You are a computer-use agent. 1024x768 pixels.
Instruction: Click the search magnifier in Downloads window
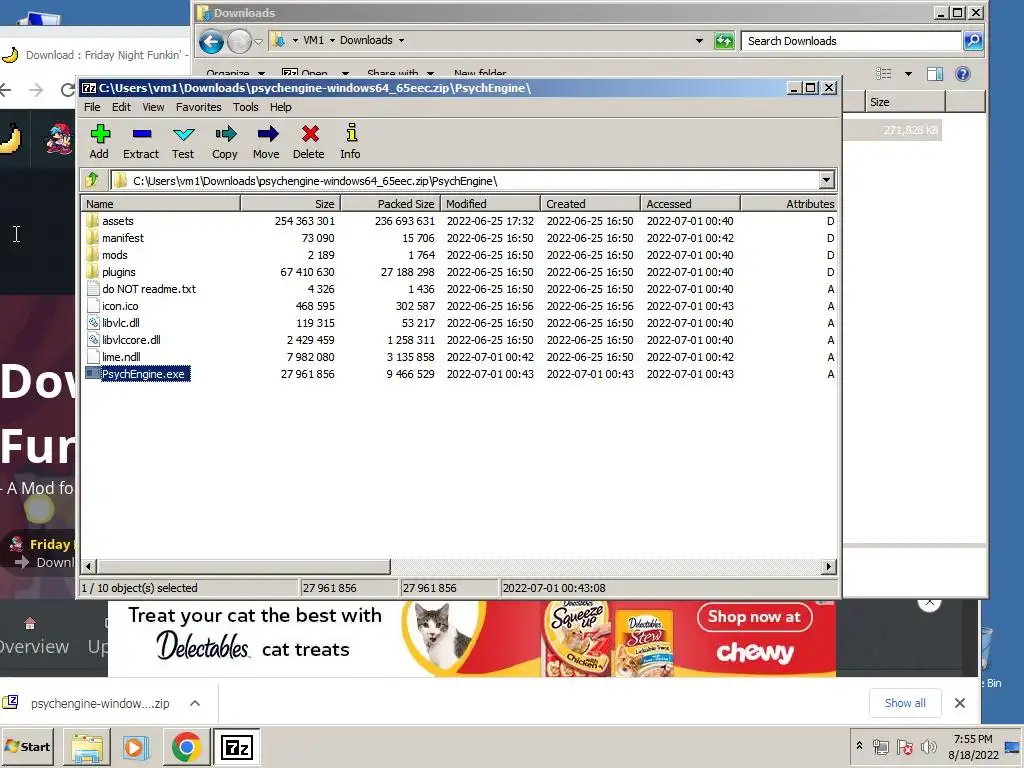point(973,40)
